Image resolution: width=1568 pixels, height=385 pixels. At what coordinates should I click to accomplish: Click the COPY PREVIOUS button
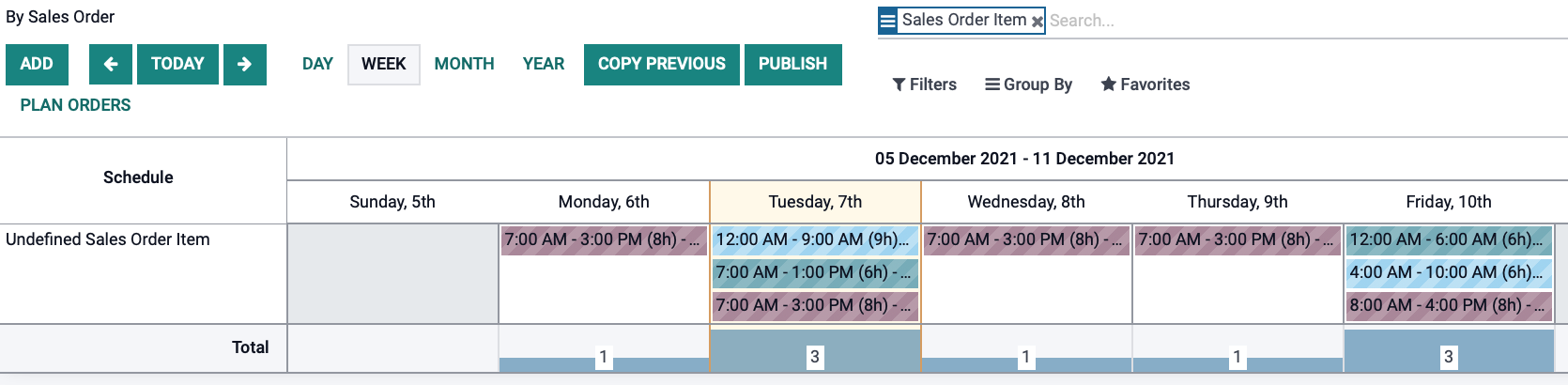click(x=662, y=65)
